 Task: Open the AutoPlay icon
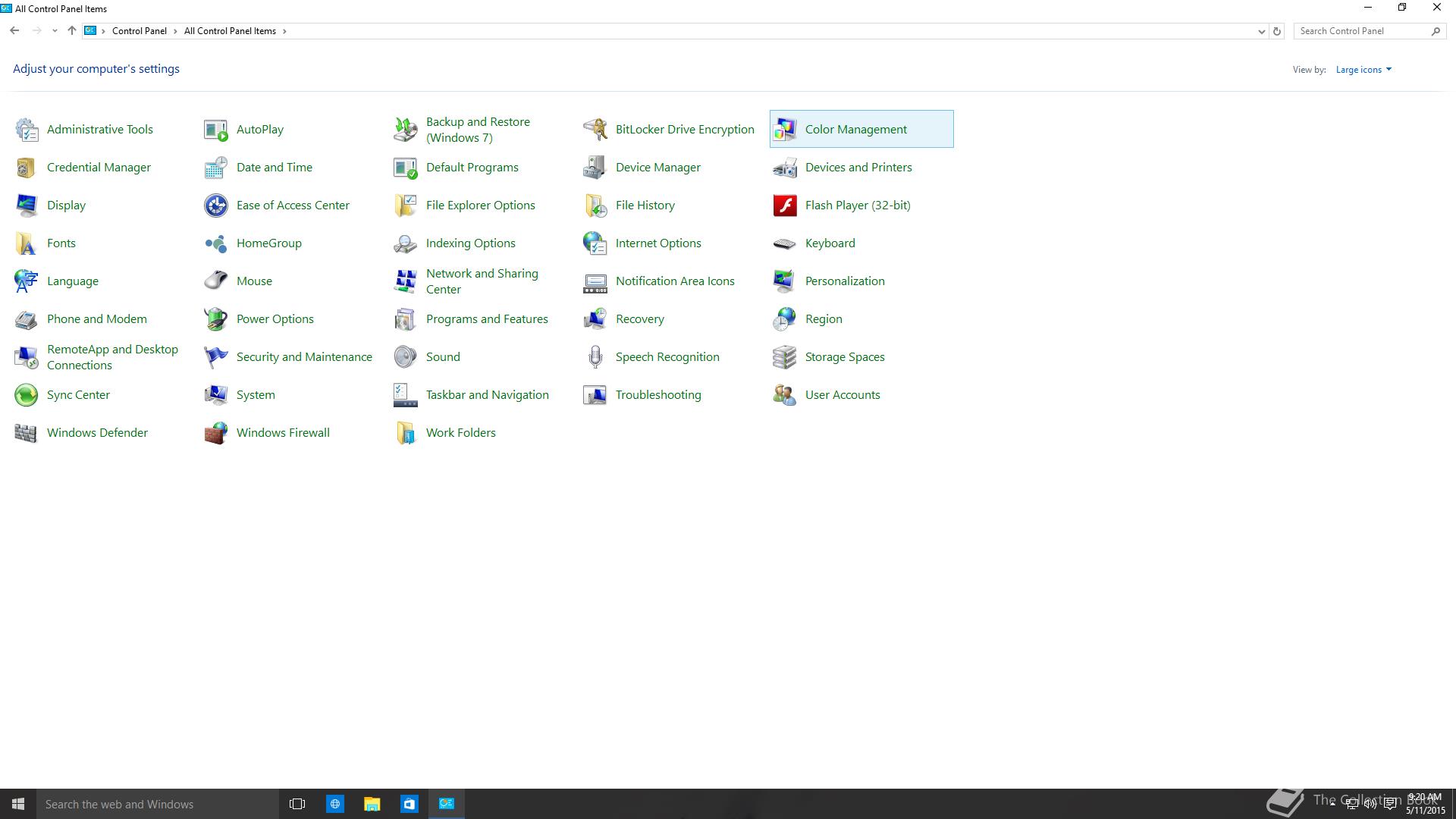tap(216, 130)
